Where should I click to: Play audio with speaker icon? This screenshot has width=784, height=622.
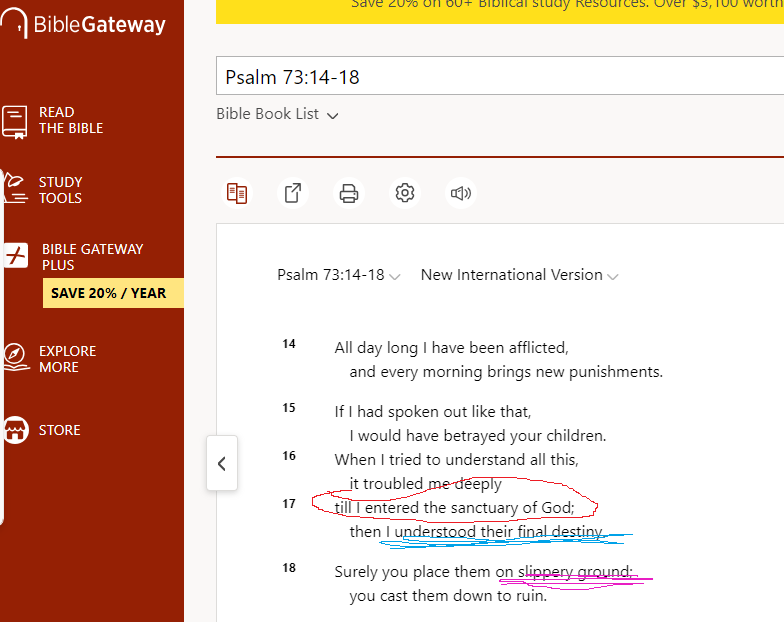click(461, 193)
